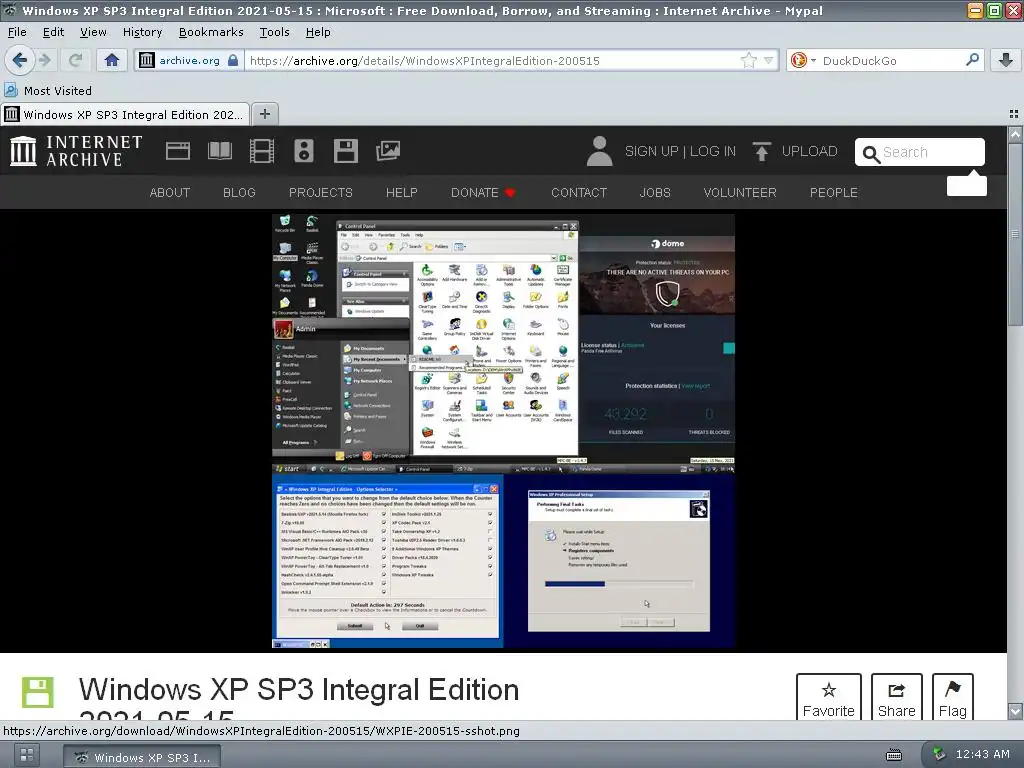Click the HELP nav link

coord(402,193)
